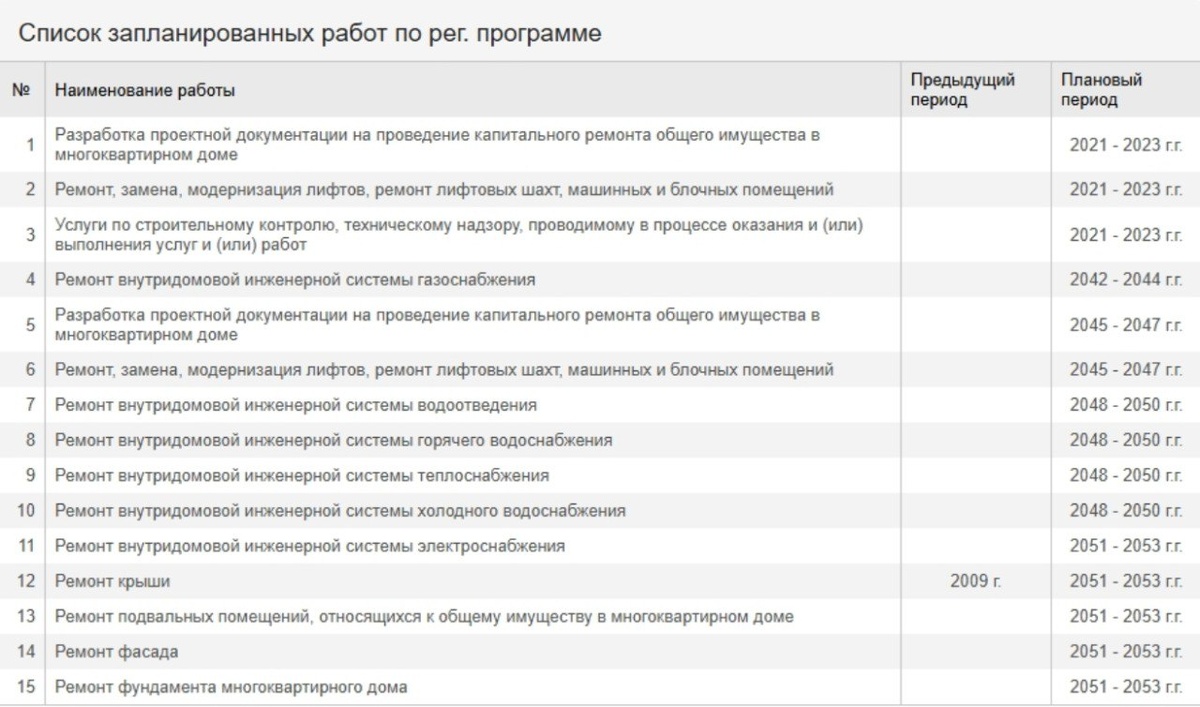Click '2051 - 2053 г.г.' for подвальных помещений row
The width and height of the screenshot is (1200, 707).
(x=1126, y=616)
